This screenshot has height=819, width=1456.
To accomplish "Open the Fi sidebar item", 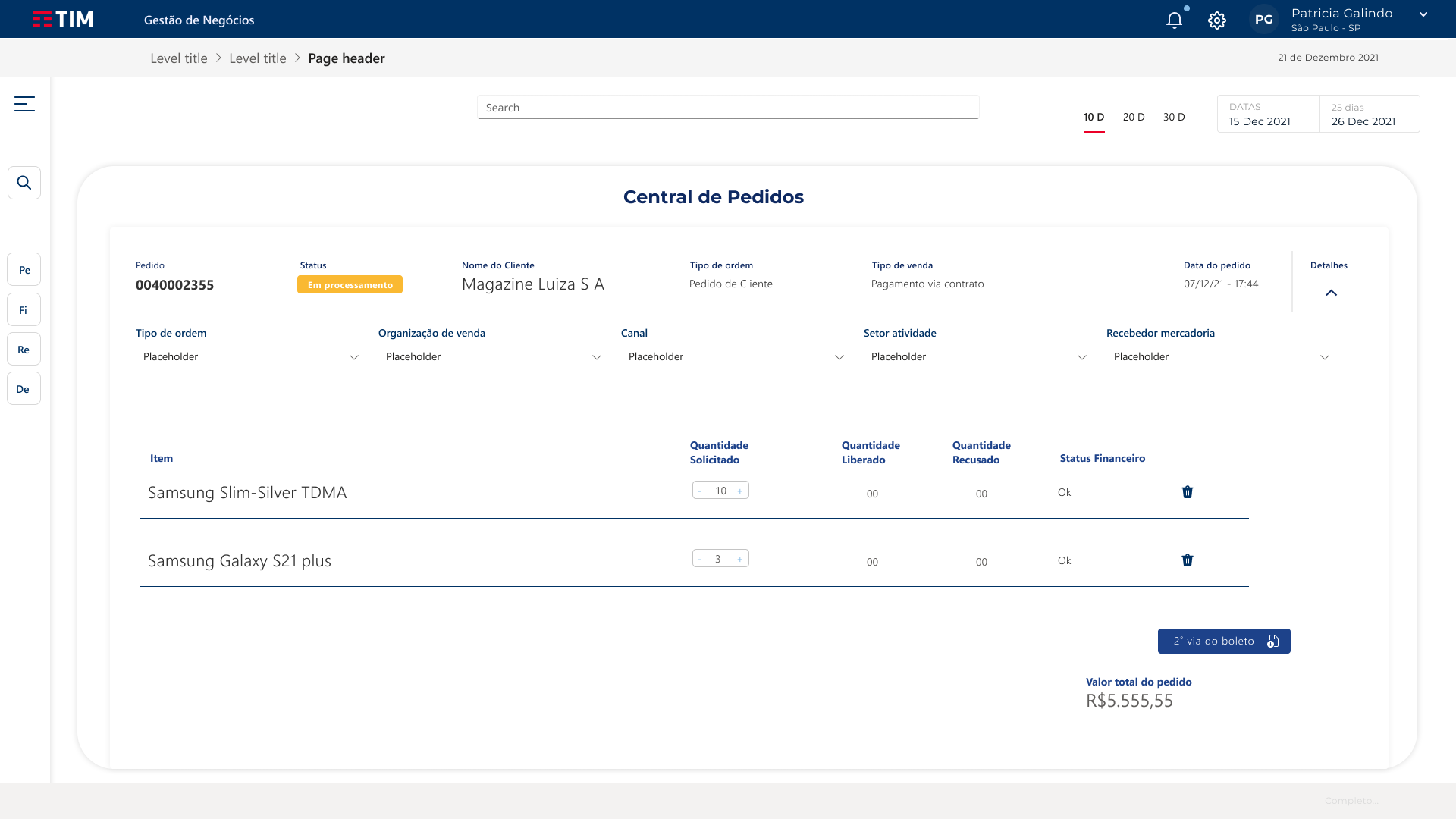I will coord(24,310).
